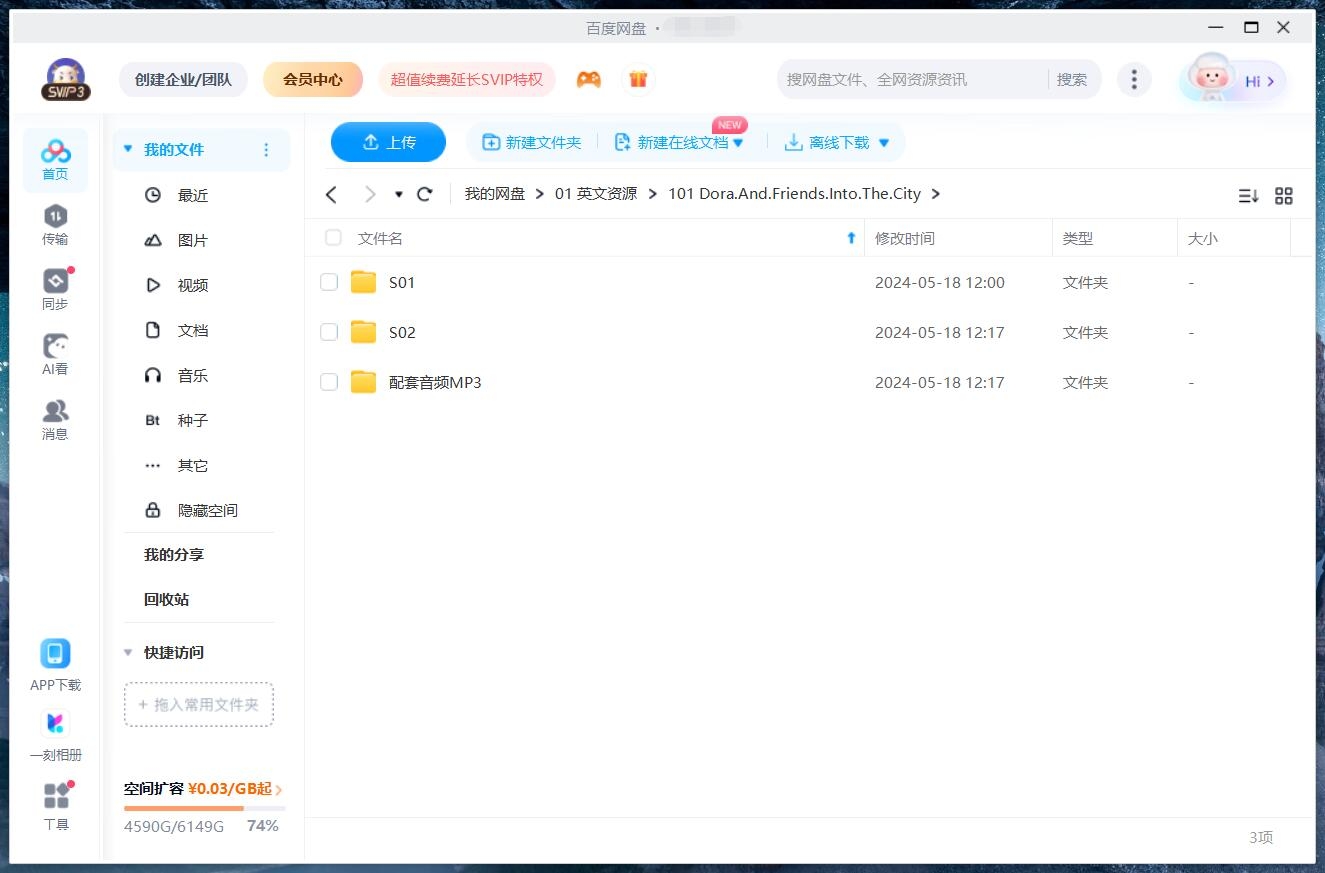This screenshot has width=1325, height=873.
Task: Switch to the 视频 category
Action: pos(193,285)
